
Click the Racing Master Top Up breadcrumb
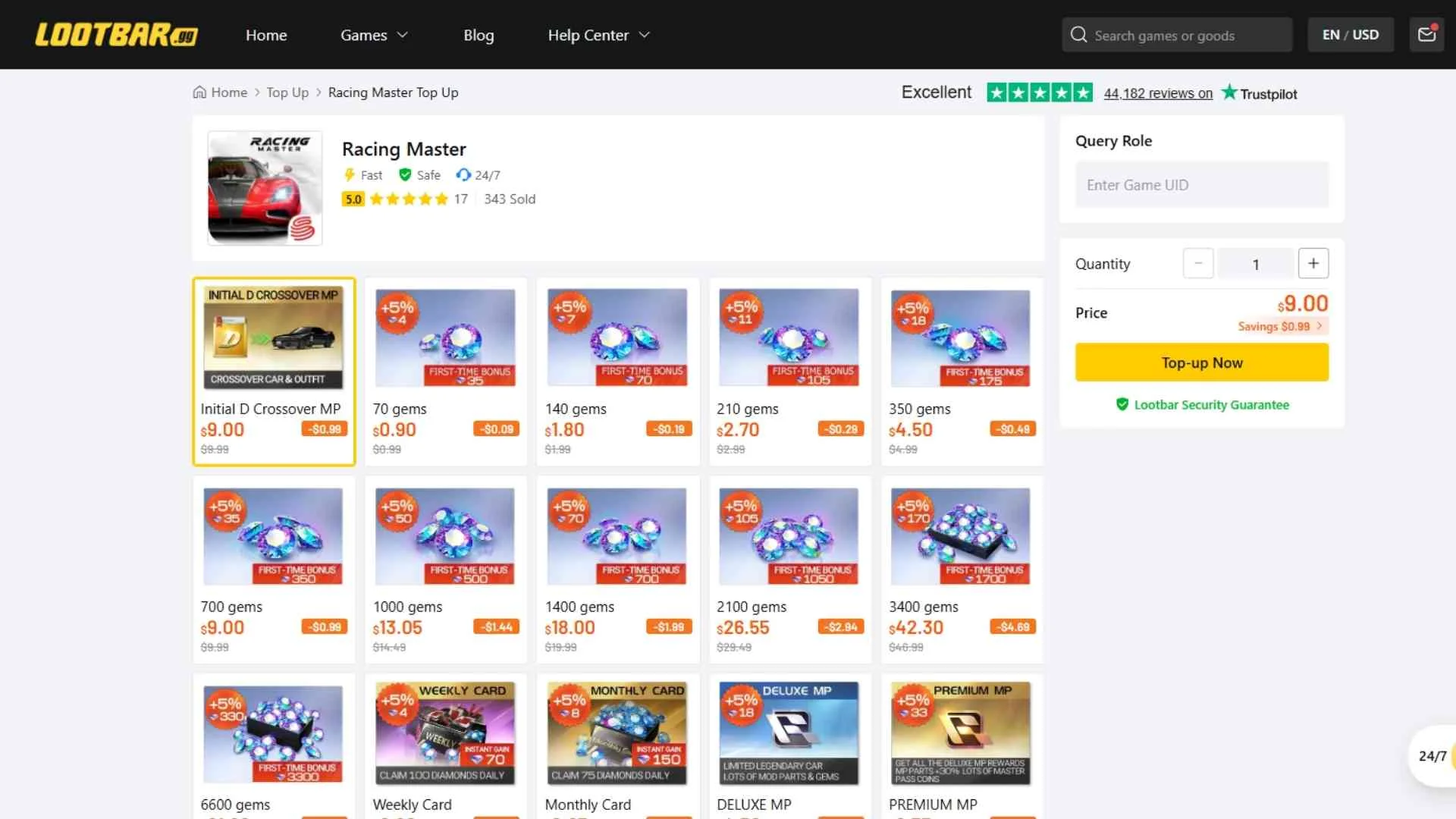click(393, 93)
